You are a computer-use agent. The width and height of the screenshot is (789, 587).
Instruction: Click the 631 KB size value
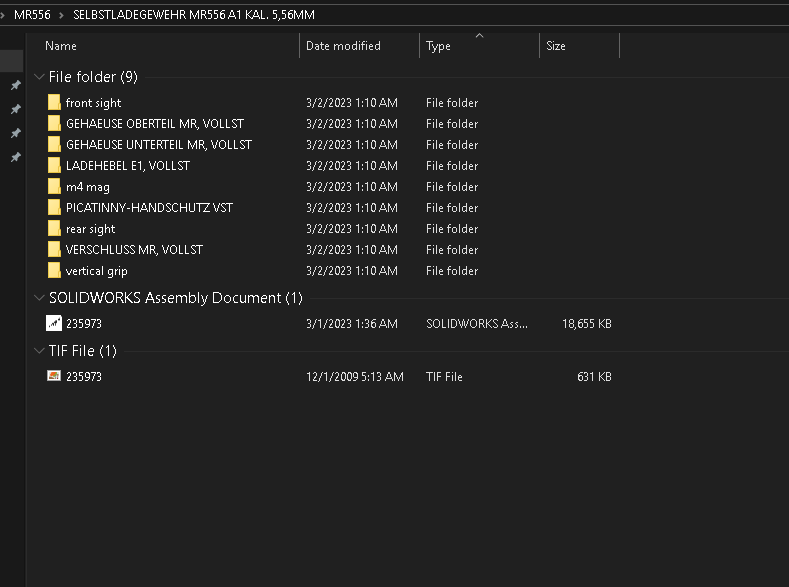[594, 377]
